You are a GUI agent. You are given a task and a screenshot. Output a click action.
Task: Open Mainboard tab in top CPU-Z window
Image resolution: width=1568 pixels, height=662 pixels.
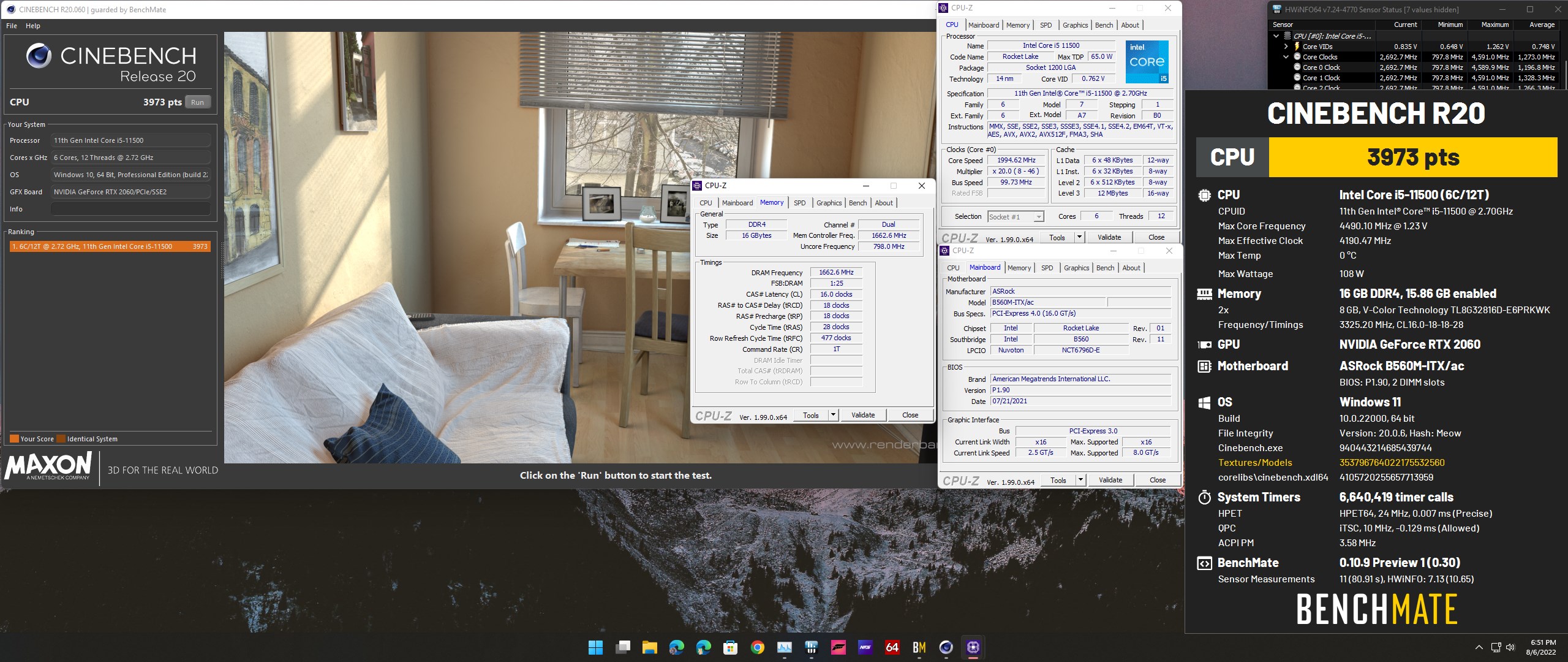click(x=984, y=25)
